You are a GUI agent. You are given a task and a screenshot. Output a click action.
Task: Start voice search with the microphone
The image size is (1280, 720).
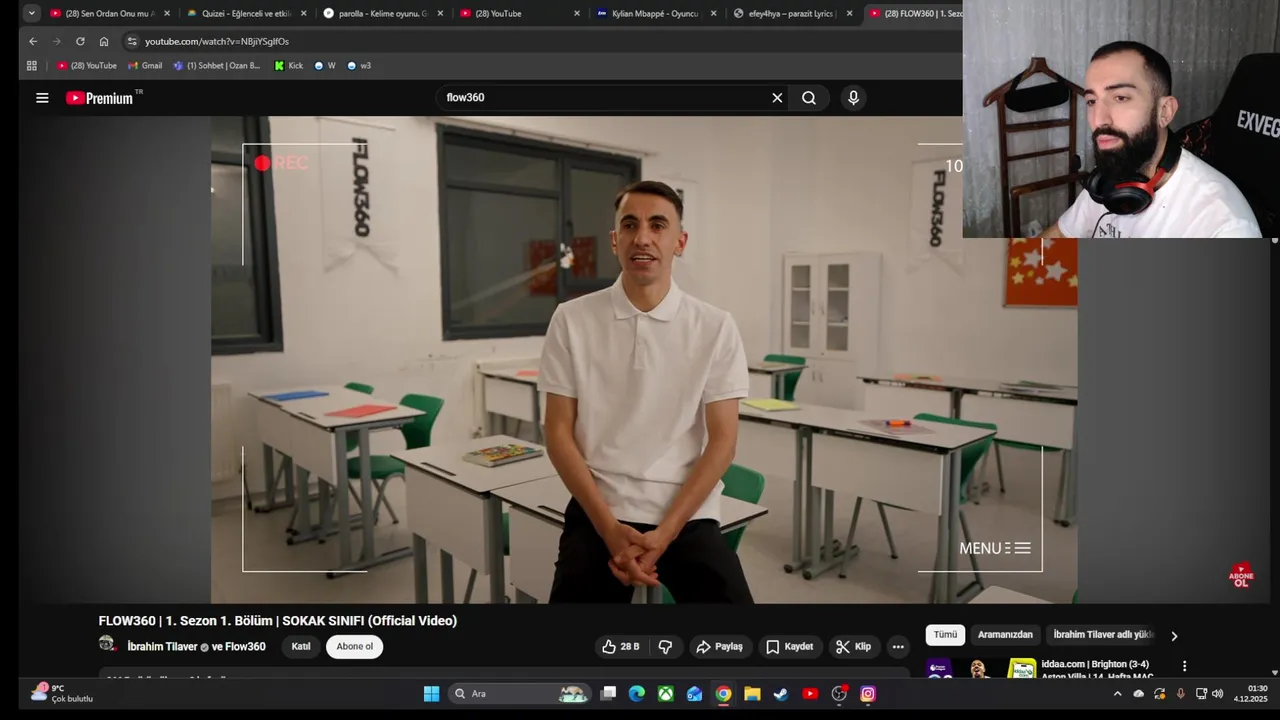853,98
